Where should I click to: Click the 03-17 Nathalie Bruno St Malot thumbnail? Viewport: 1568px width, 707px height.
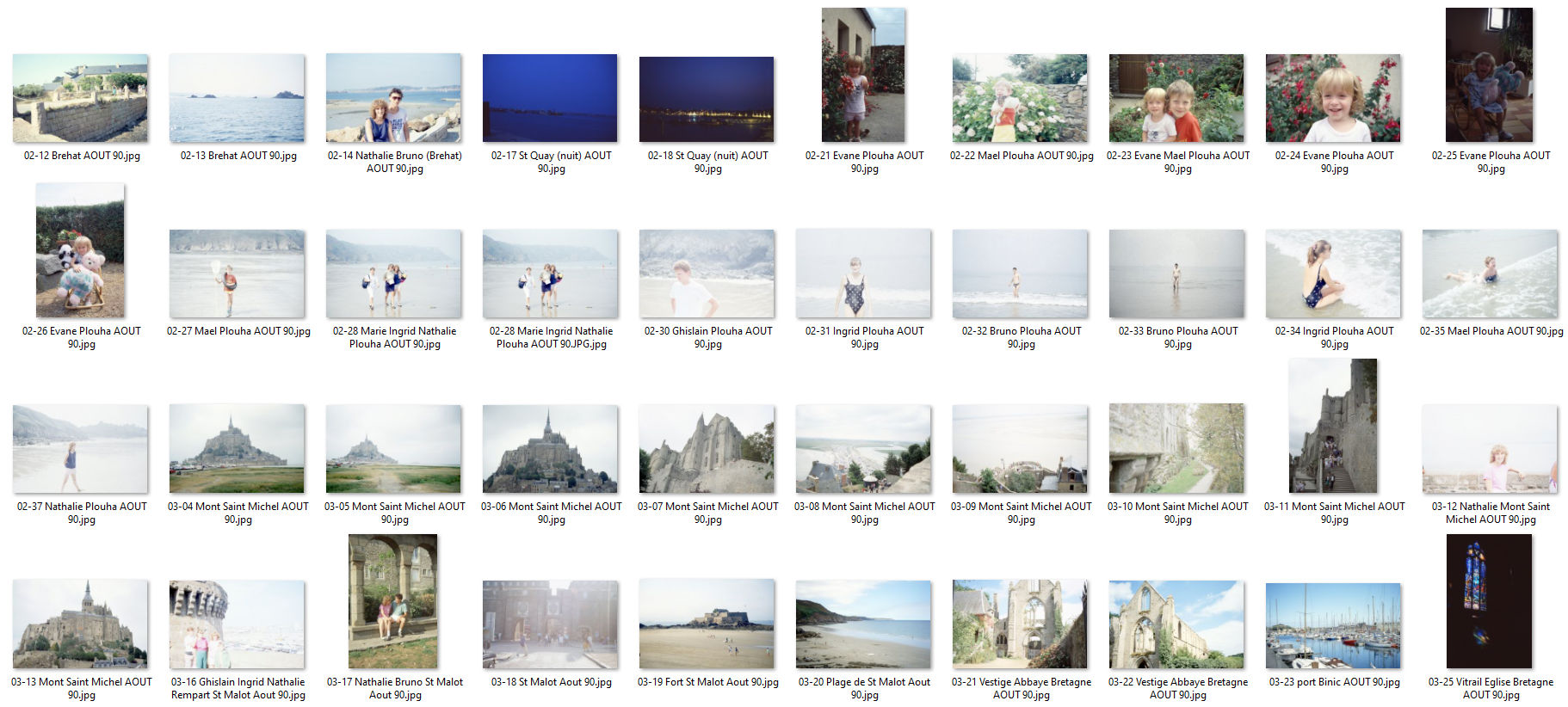click(x=393, y=601)
